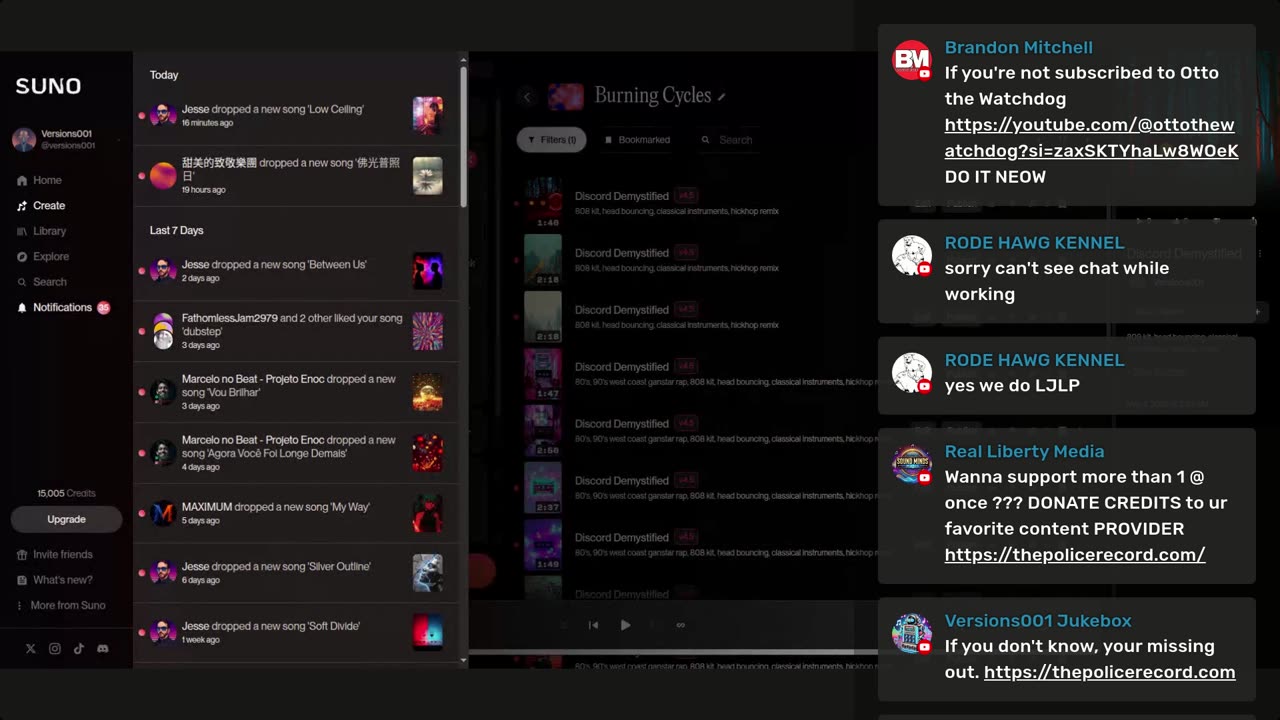Click the notifications panel scrollbar thumb

click(x=463, y=136)
